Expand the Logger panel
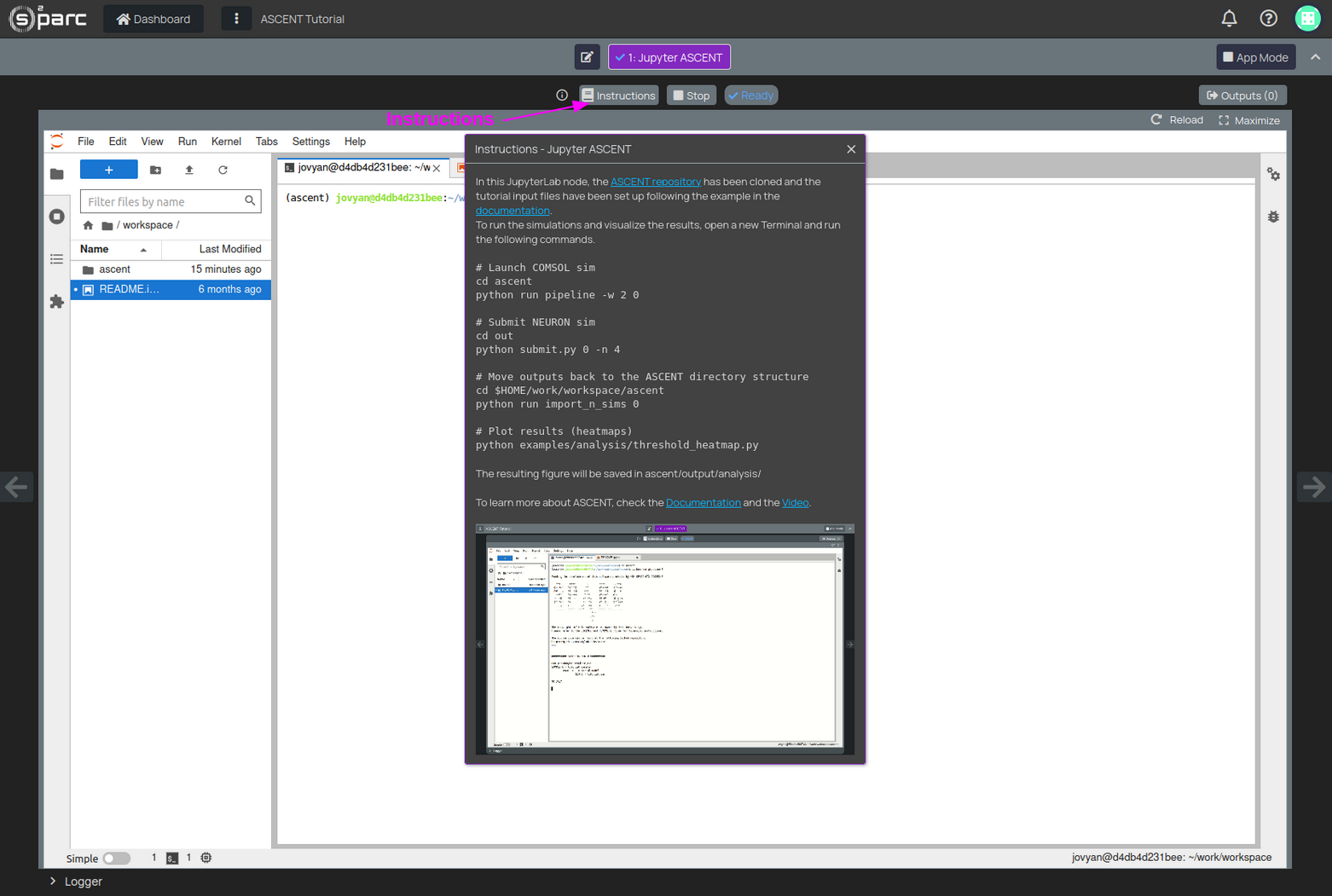 point(75,882)
